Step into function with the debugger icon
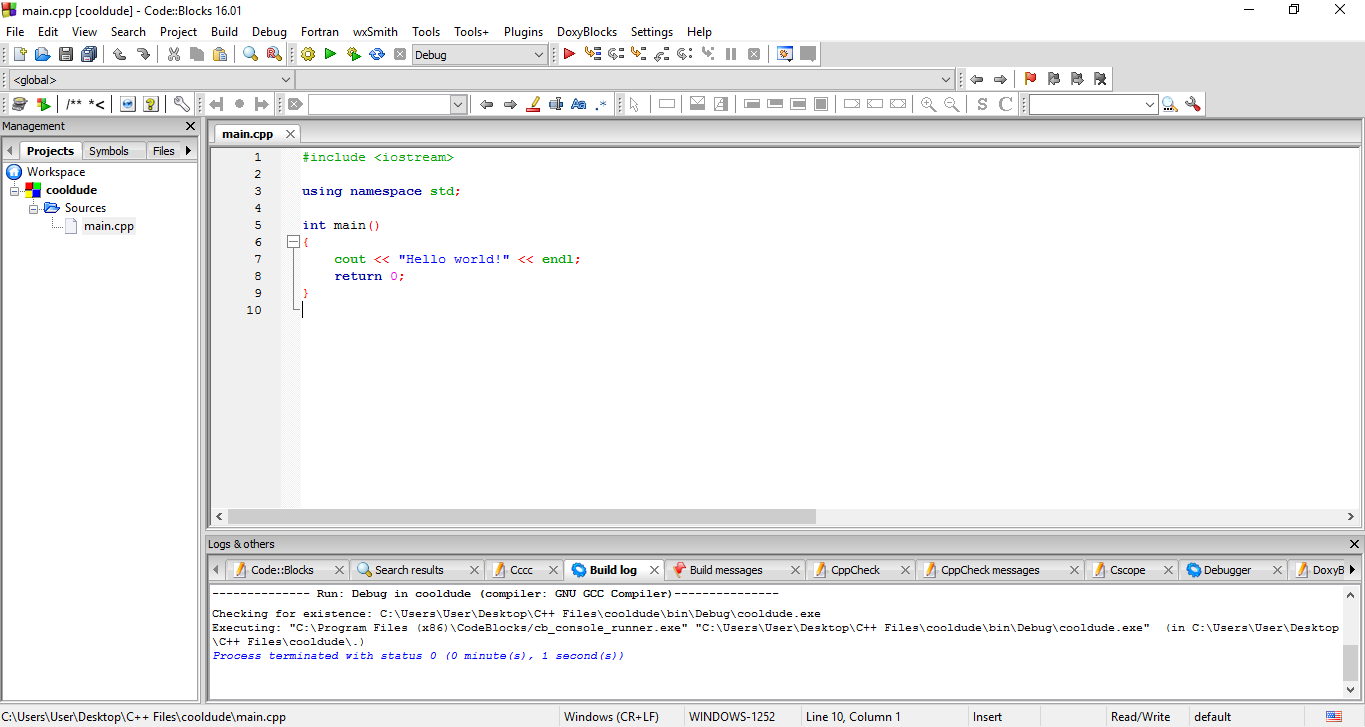This screenshot has width=1365, height=727. (x=639, y=54)
